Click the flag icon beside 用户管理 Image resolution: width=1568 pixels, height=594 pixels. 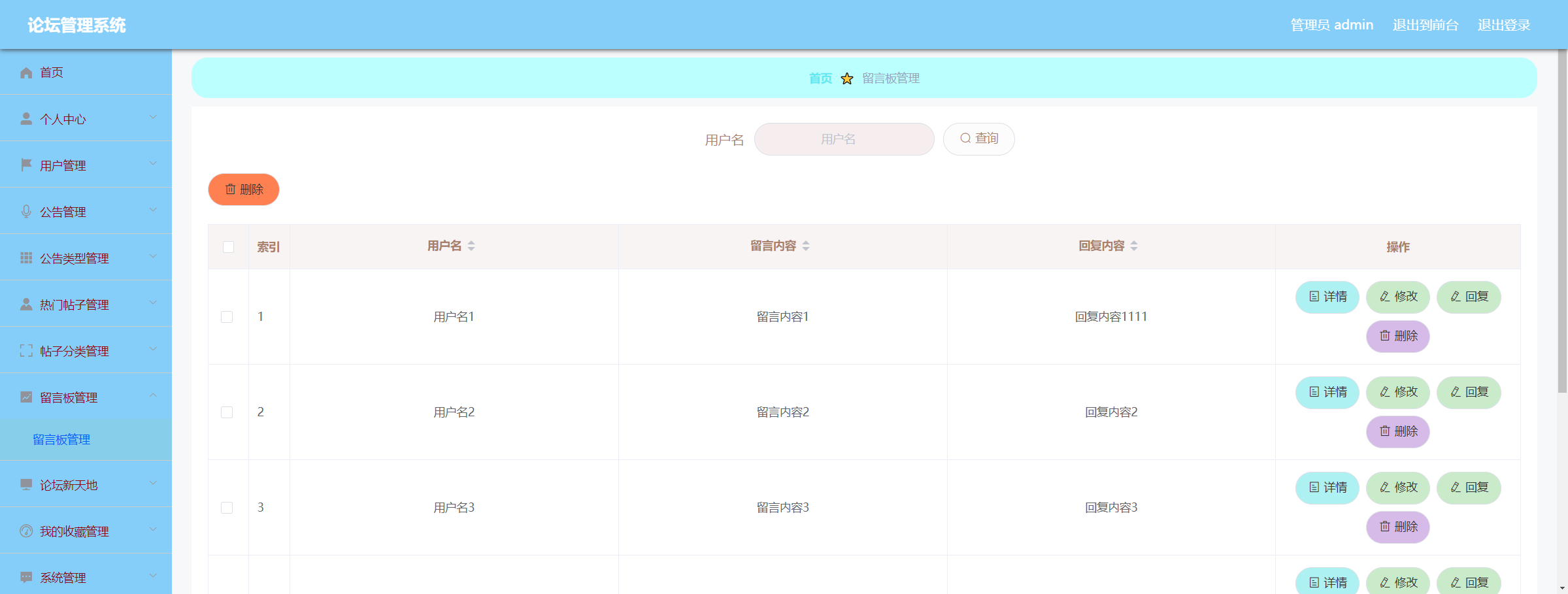coord(26,165)
